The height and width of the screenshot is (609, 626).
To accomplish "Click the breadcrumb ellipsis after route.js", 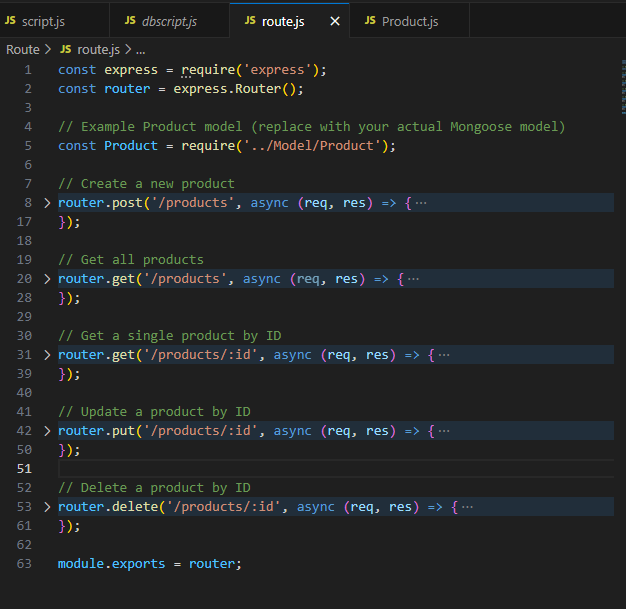I will point(139,49).
